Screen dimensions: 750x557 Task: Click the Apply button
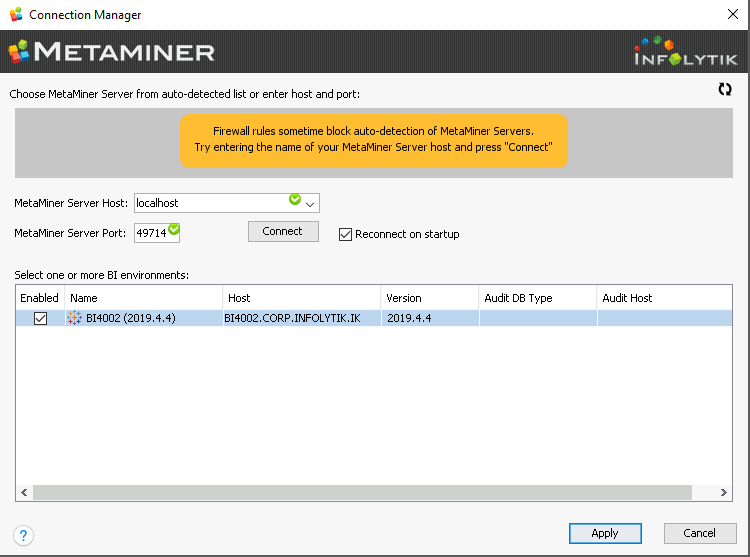[605, 533]
